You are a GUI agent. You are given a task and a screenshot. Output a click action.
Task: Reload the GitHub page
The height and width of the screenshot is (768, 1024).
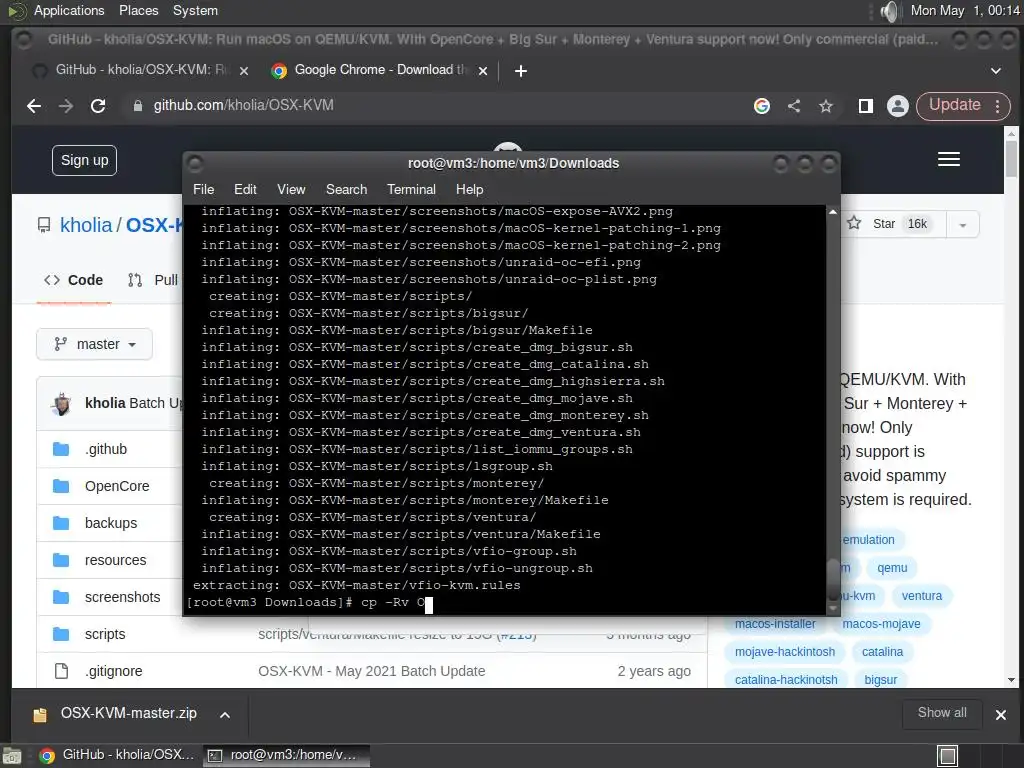[x=98, y=106]
